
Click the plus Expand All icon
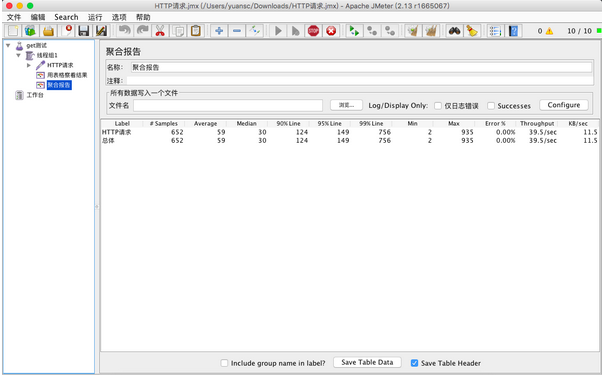pyautogui.click(x=219, y=31)
